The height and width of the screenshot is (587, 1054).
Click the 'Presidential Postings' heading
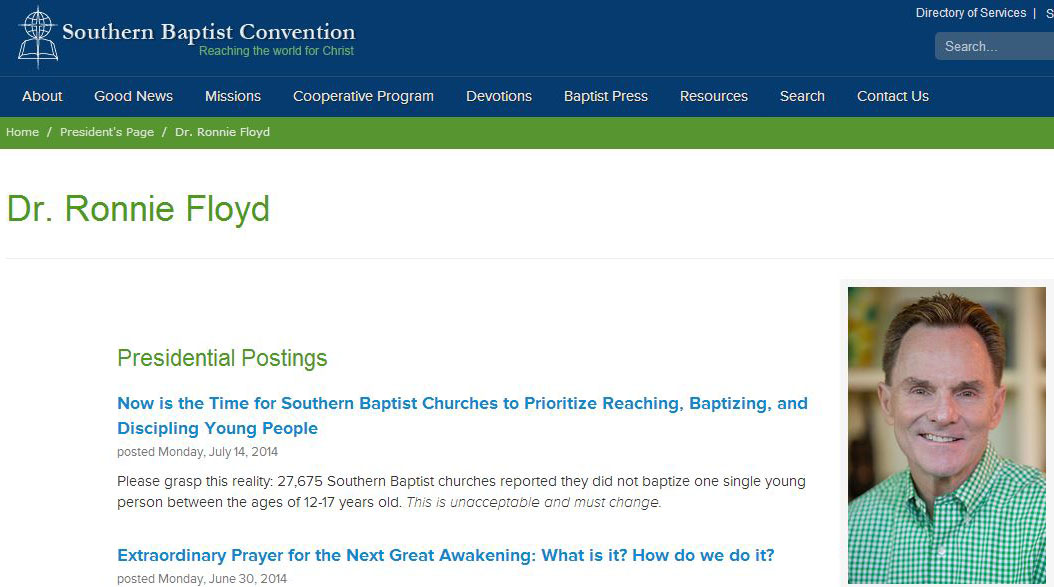click(x=222, y=358)
